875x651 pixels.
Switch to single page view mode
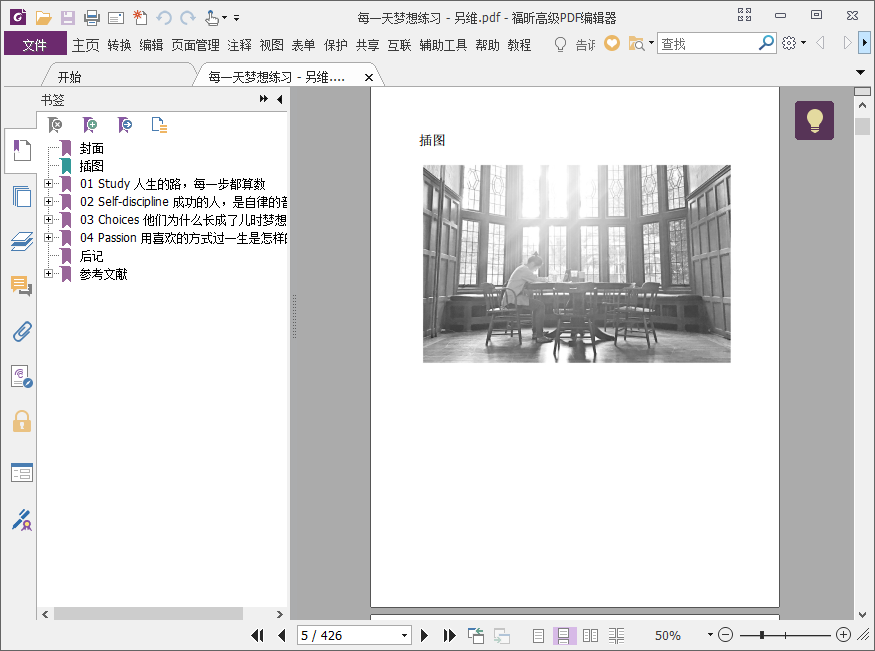[x=539, y=635]
